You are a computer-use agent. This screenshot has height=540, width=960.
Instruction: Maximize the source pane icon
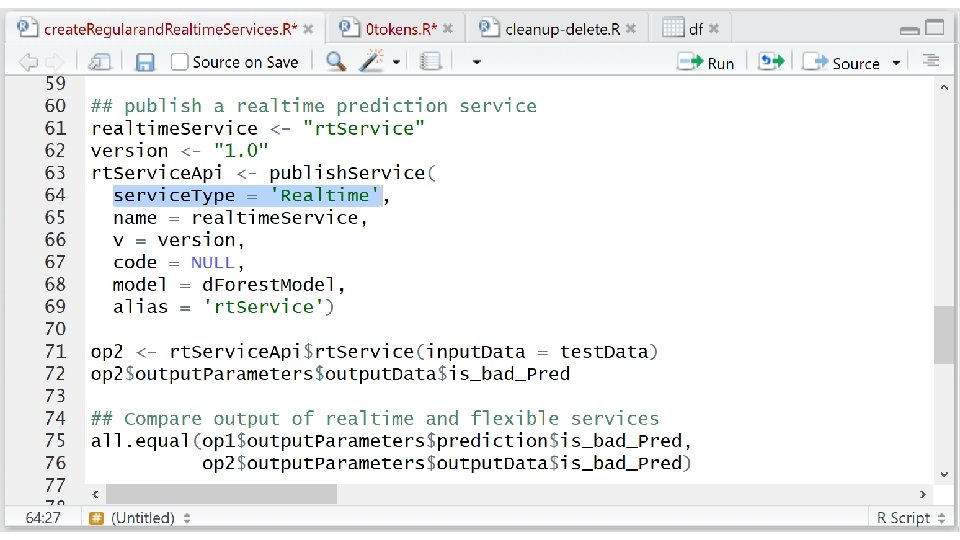click(934, 28)
